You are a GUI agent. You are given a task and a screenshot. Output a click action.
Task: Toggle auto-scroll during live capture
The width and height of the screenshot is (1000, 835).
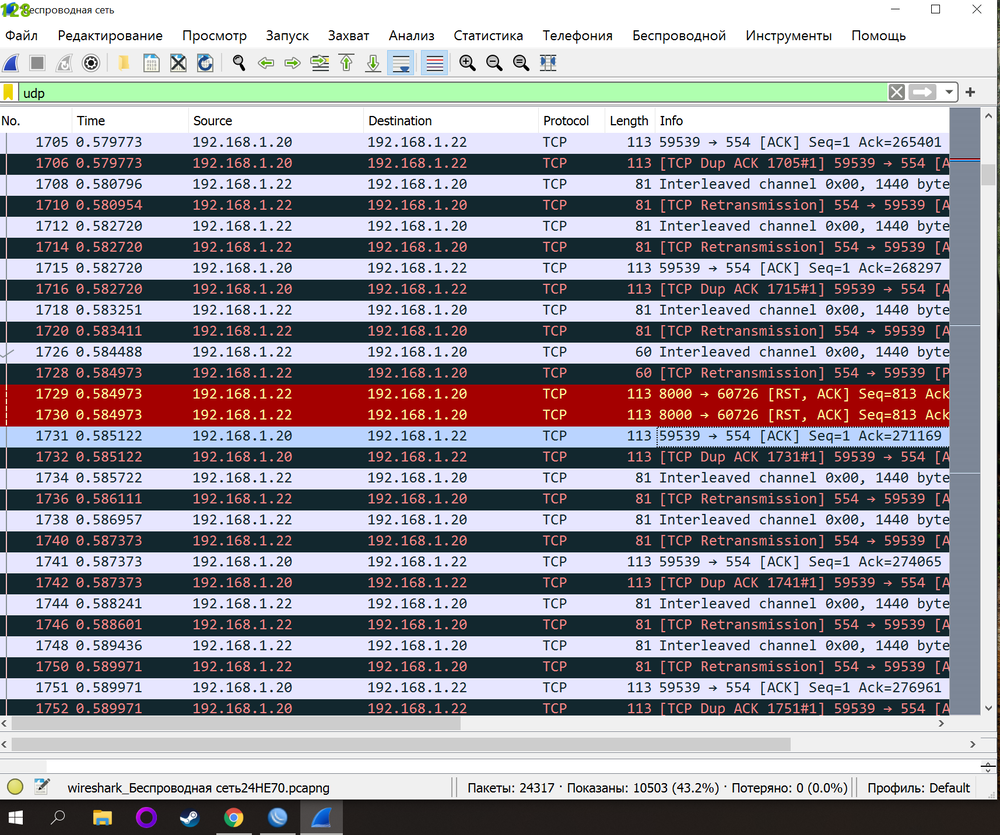point(401,63)
